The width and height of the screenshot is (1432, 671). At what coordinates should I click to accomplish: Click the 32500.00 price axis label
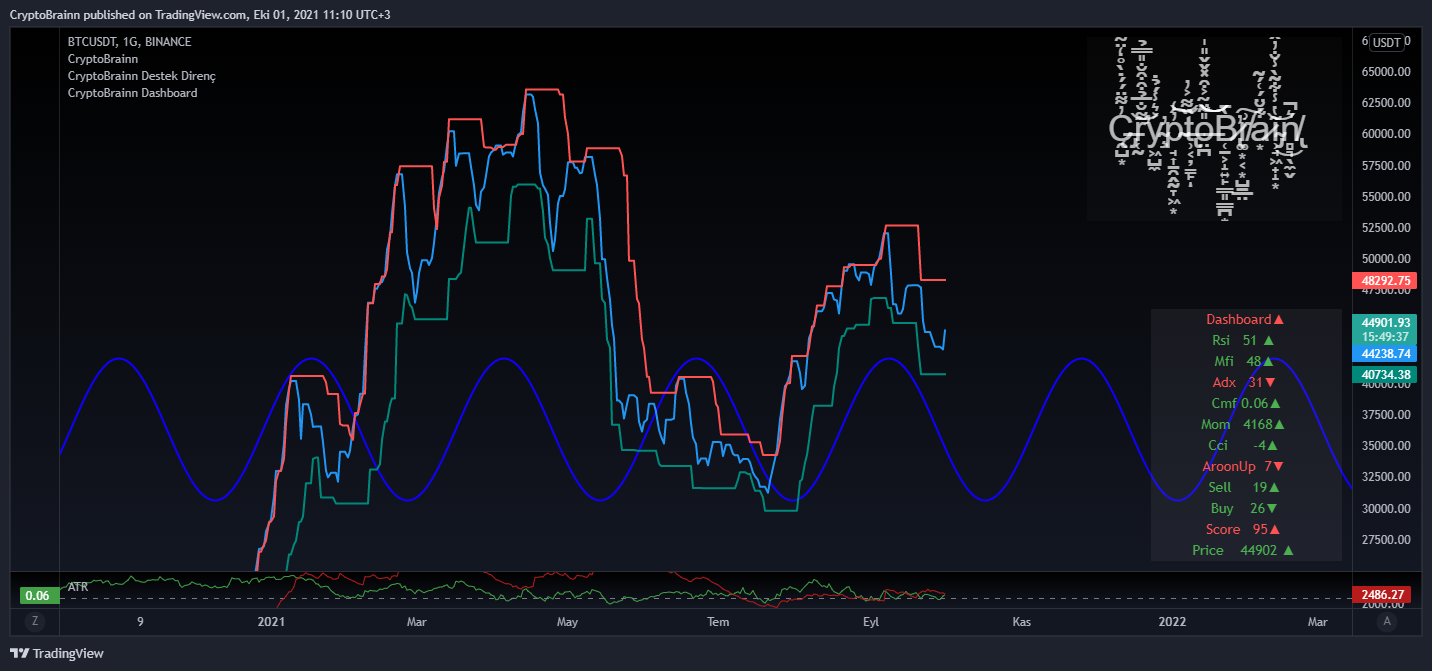(1386, 477)
